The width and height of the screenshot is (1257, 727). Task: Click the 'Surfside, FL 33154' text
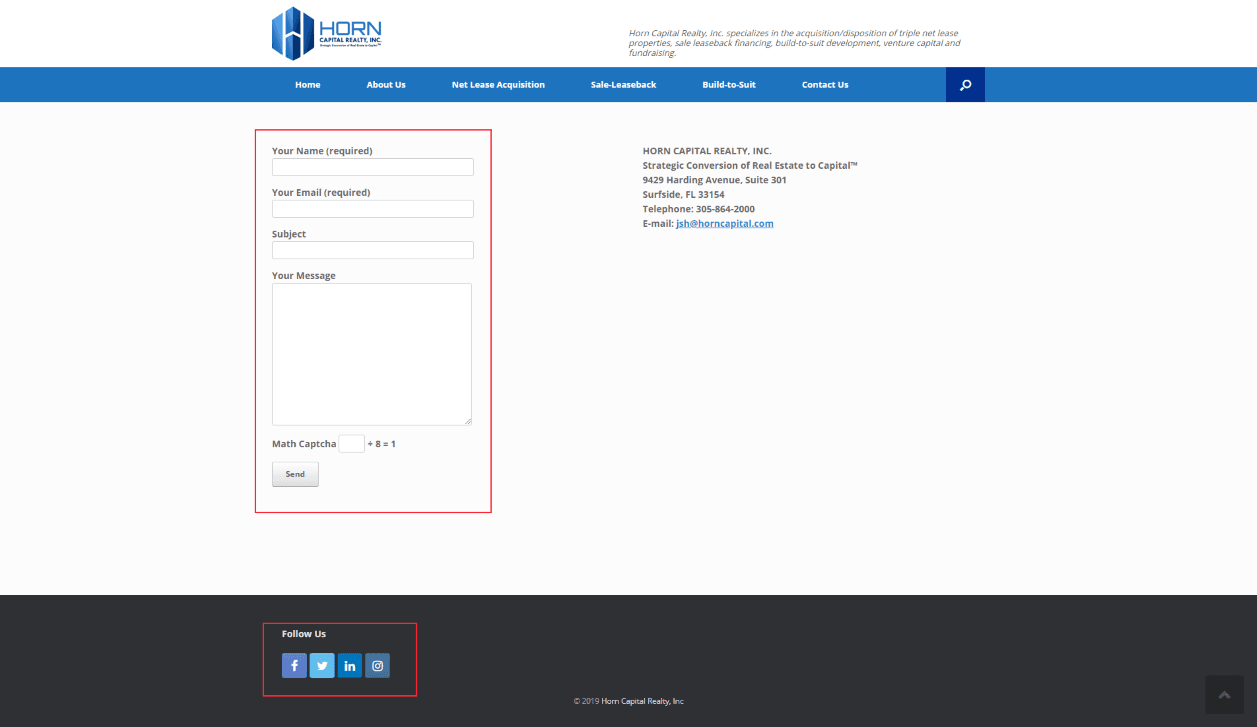(684, 195)
